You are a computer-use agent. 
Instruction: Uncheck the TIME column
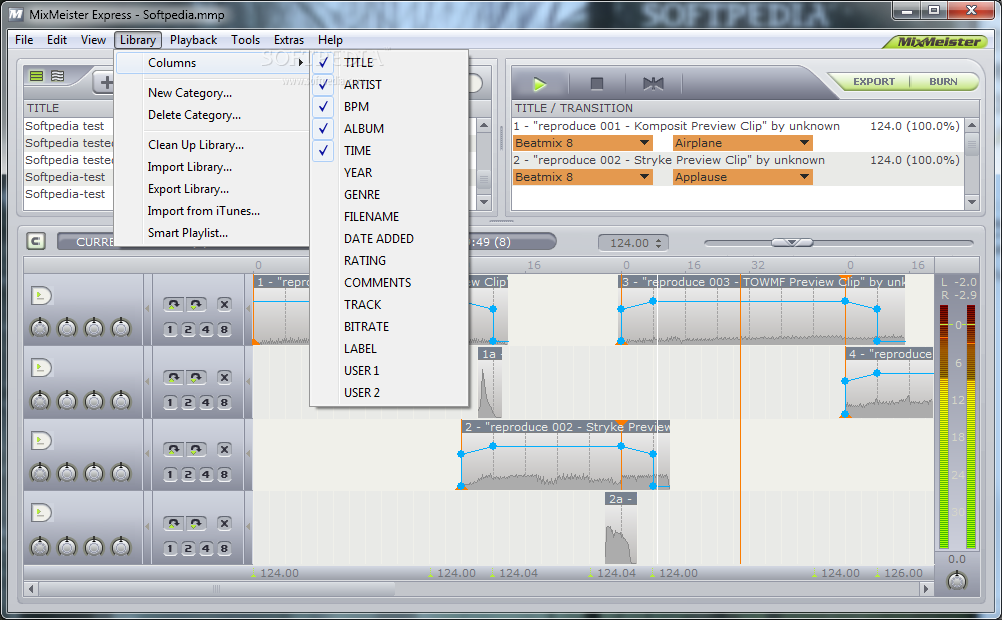tap(389, 151)
